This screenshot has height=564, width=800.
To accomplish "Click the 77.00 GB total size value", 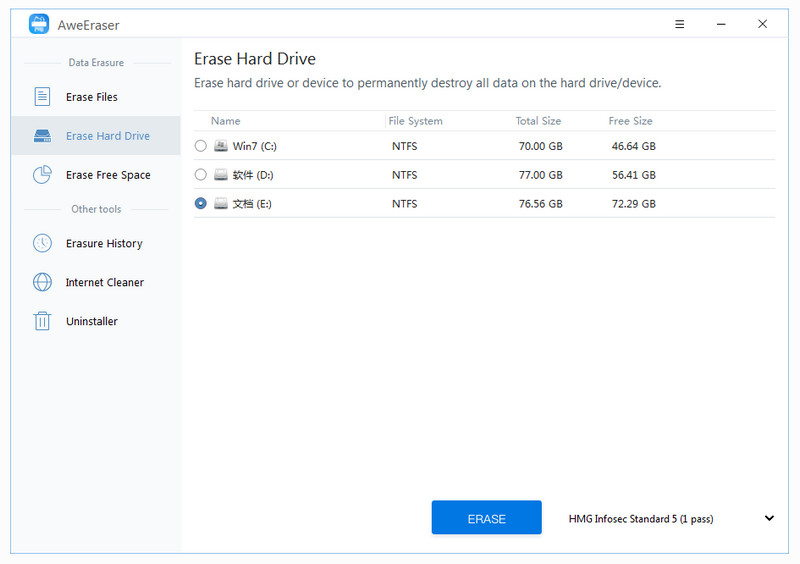I will (540, 175).
